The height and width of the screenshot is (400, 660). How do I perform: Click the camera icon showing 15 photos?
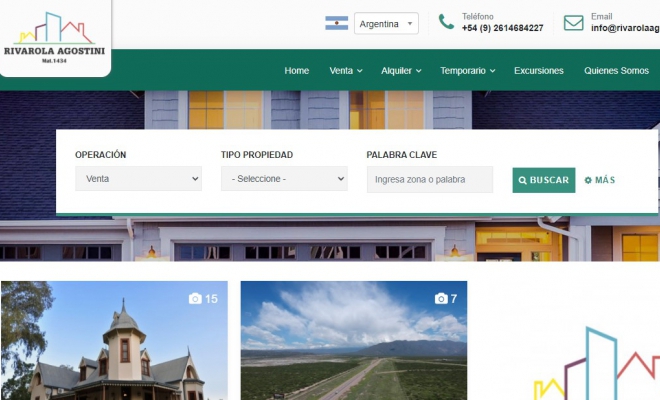(x=195, y=299)
